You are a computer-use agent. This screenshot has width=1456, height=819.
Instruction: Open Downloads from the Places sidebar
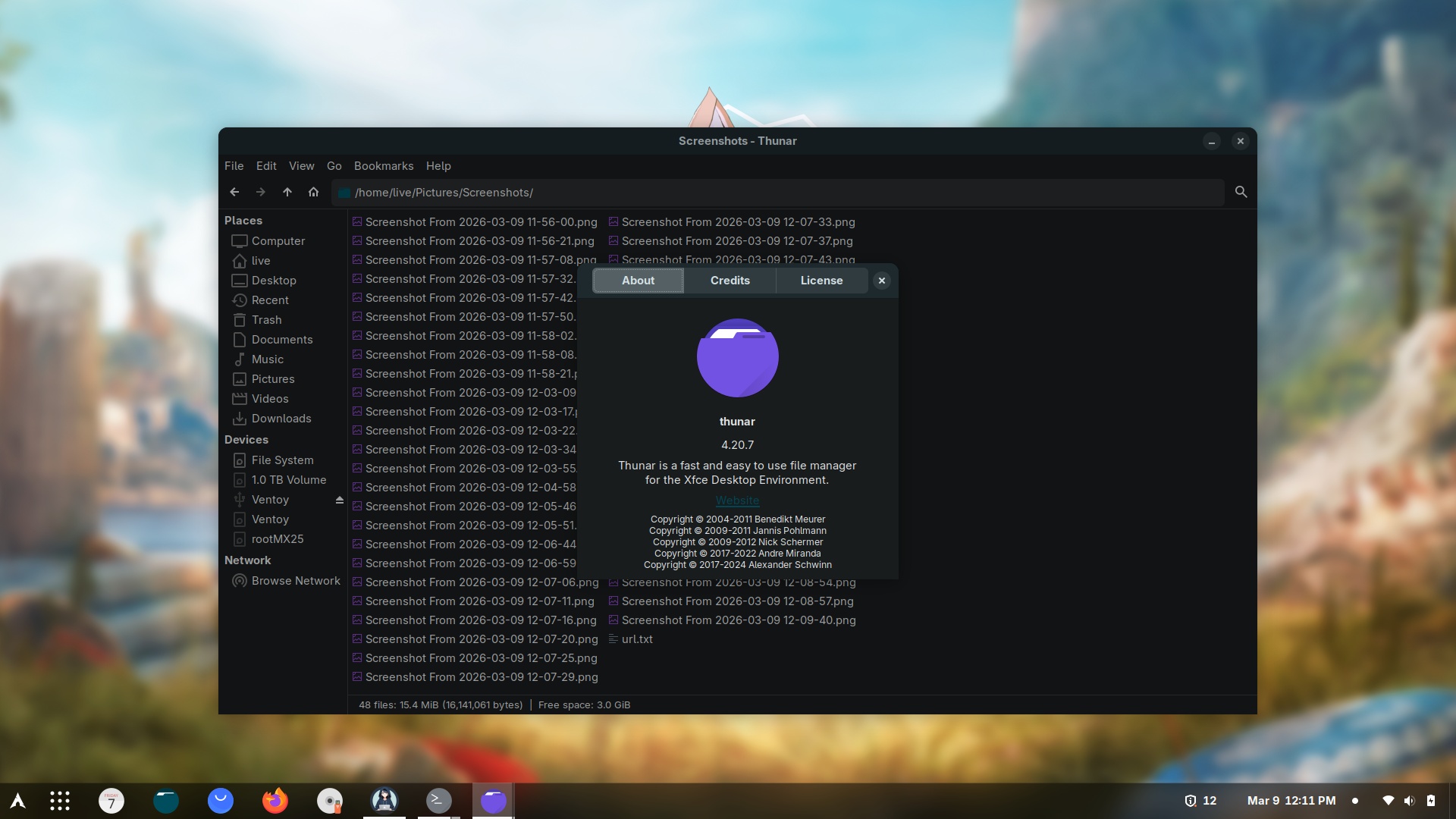pos(281,419)
